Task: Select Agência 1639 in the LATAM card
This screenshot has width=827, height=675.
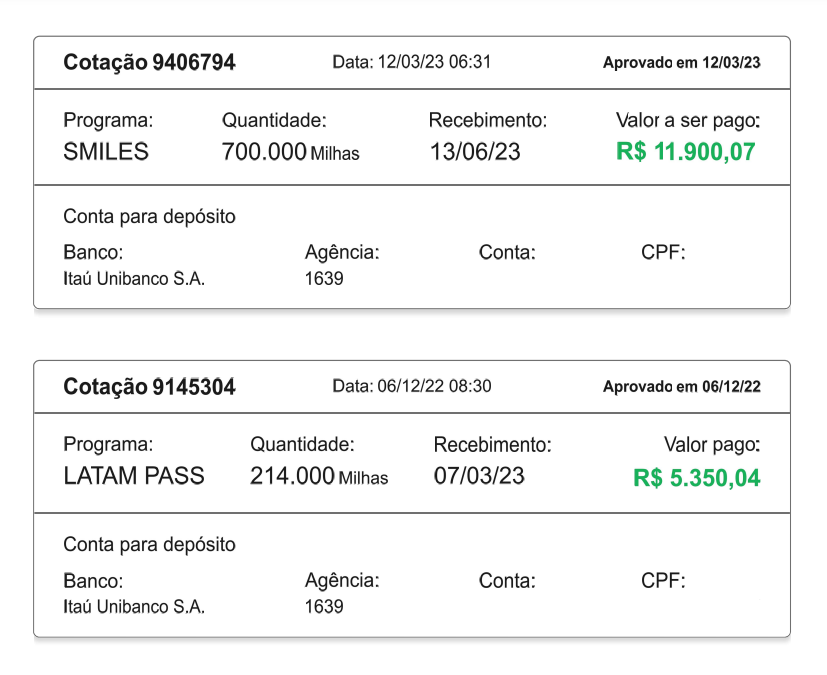Action: click(324, 606)
